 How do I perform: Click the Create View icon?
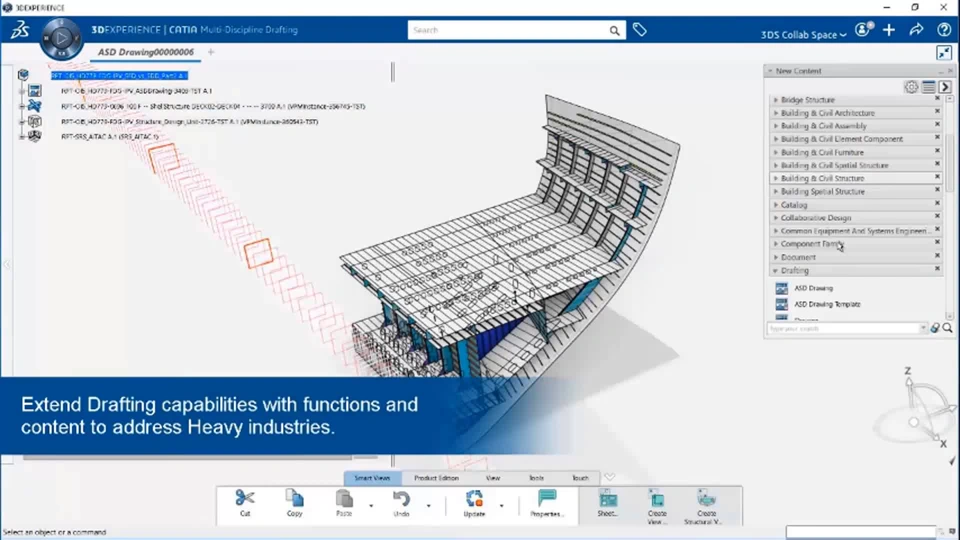[x=657, y=498]
